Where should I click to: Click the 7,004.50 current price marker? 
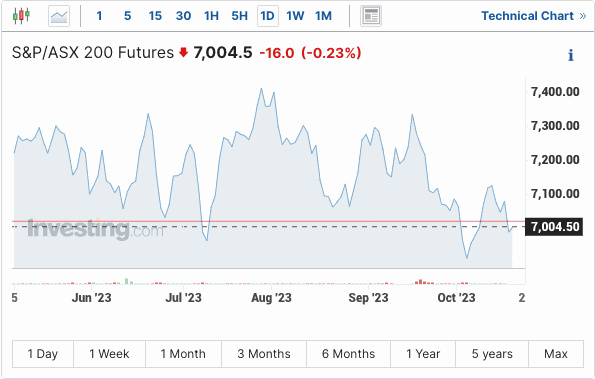554,227
